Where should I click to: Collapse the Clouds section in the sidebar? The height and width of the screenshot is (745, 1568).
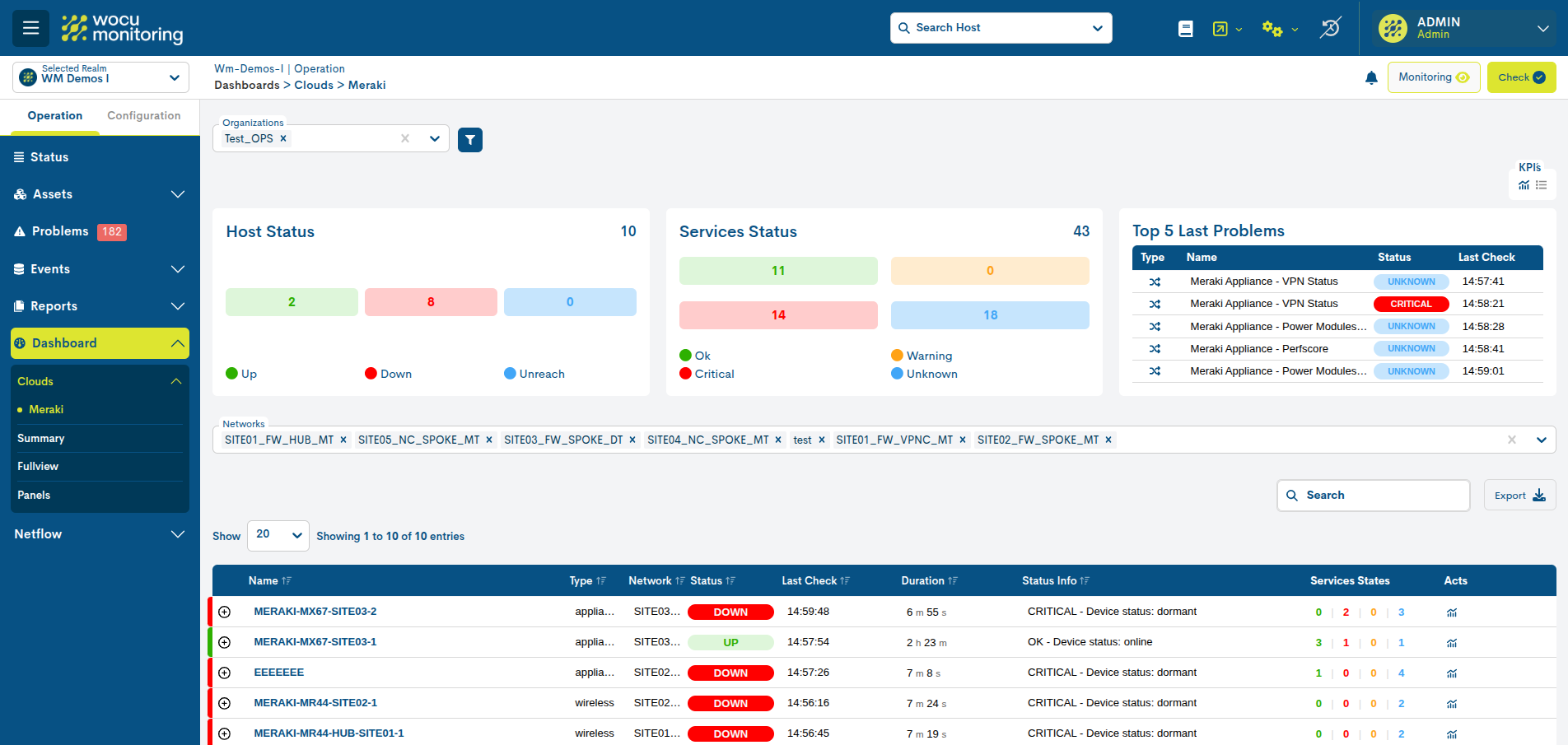pos(176,380)
